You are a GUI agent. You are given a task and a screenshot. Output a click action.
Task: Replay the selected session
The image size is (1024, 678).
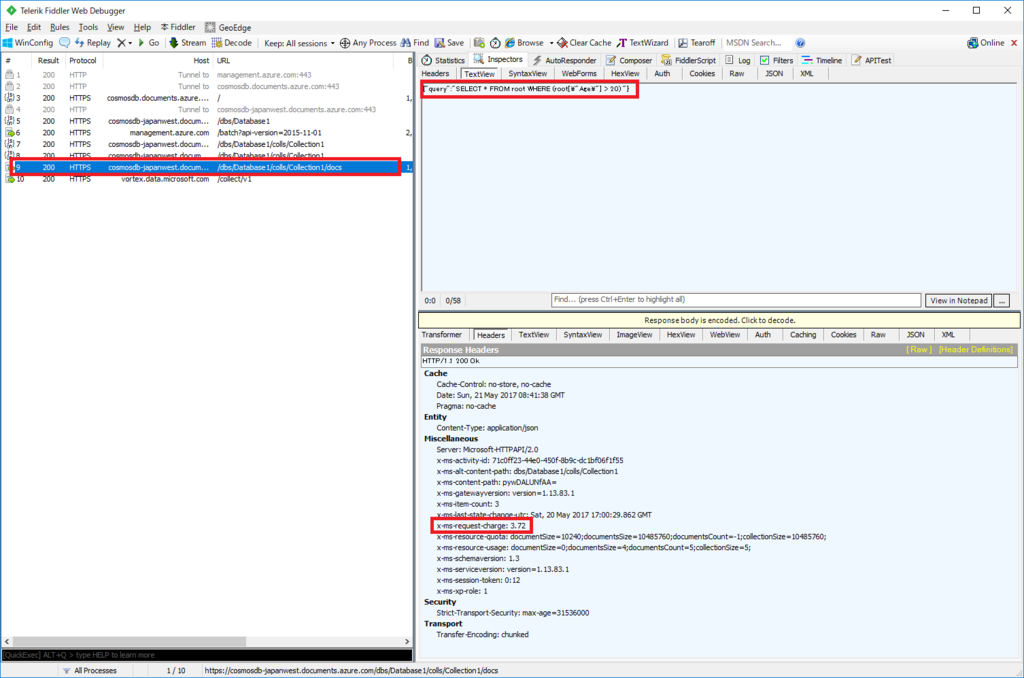coord(93,43)
